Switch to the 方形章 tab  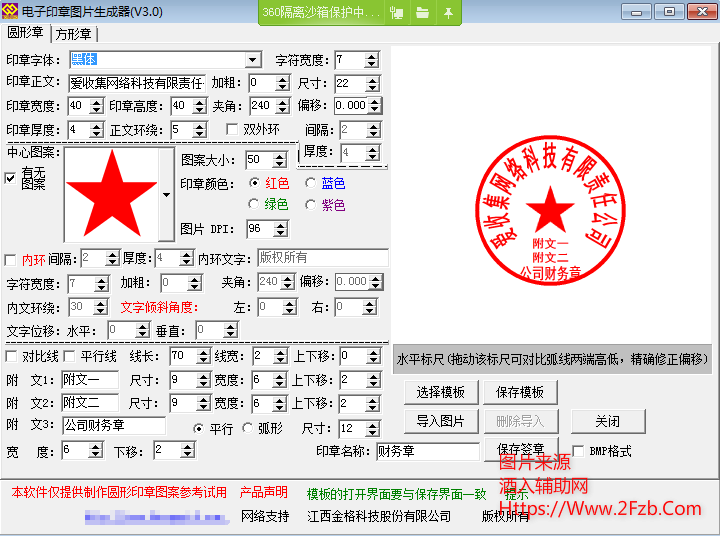click(74, 34)
